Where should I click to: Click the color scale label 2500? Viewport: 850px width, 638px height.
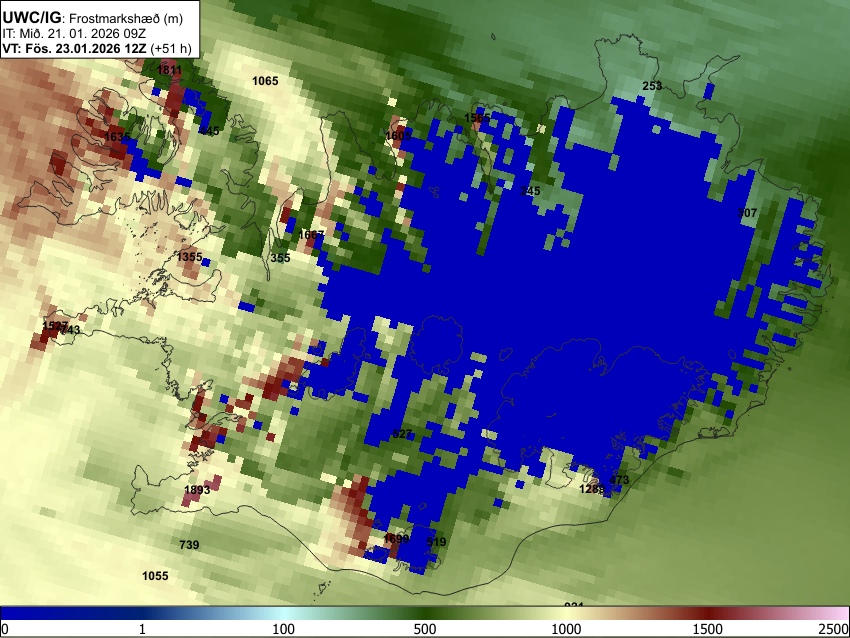point(834,629)
